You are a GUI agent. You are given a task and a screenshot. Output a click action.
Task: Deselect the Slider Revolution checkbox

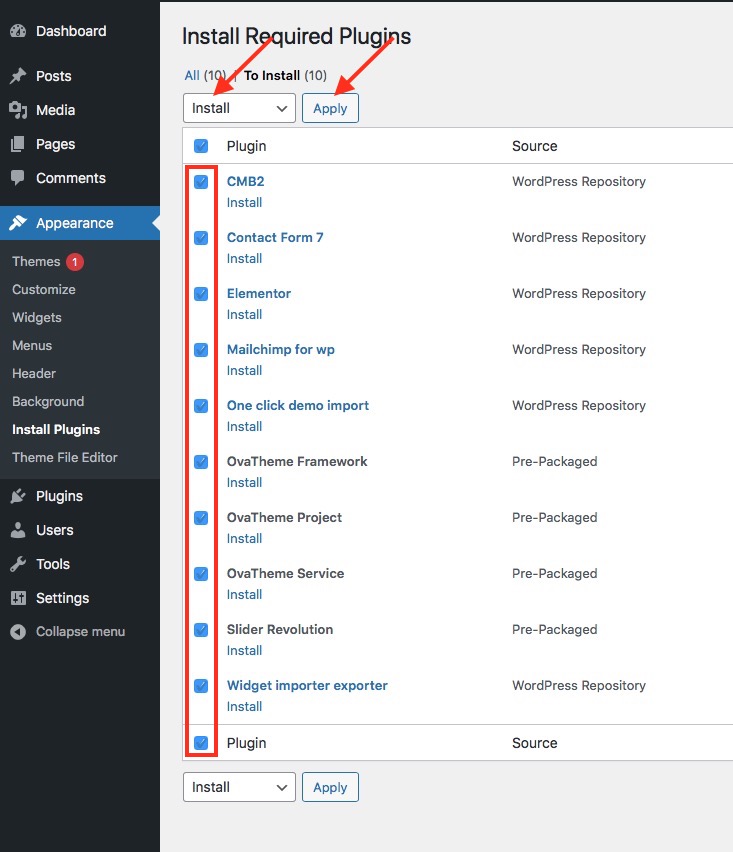(x=201, y=630)
